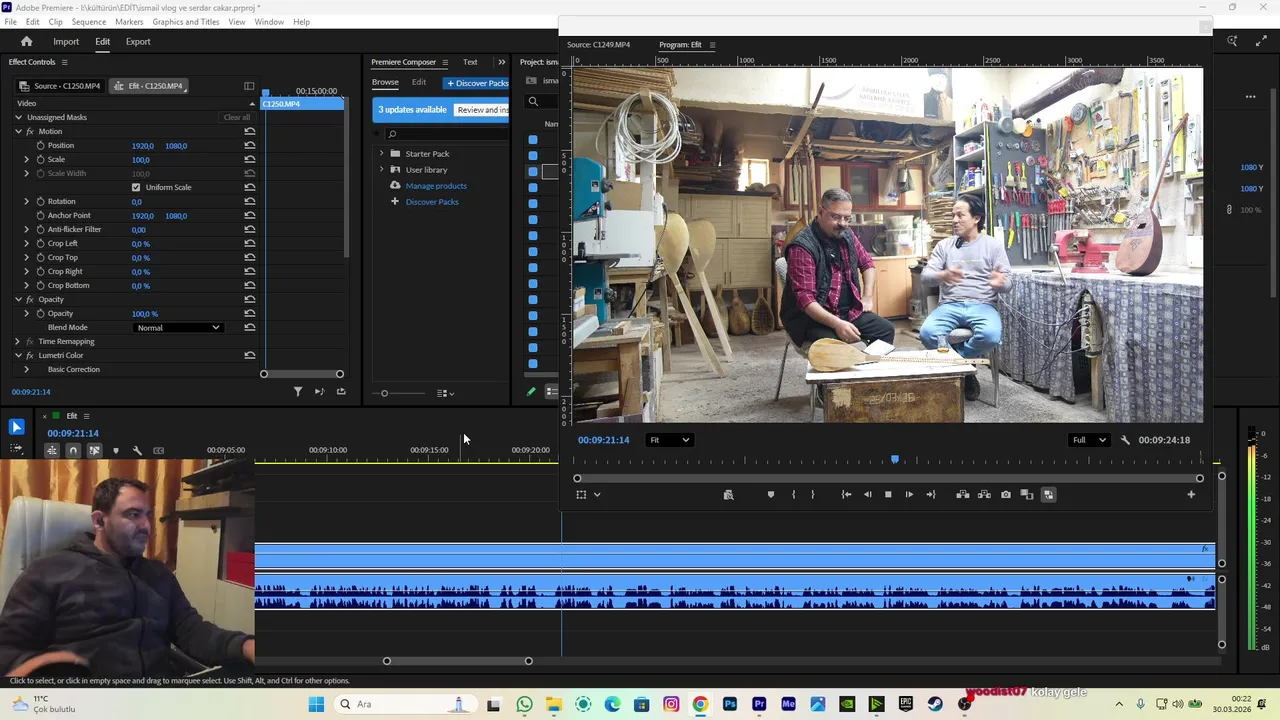1280x720 pixels.
Task: Go to the Home screen icon
Action: coord(27,41)
